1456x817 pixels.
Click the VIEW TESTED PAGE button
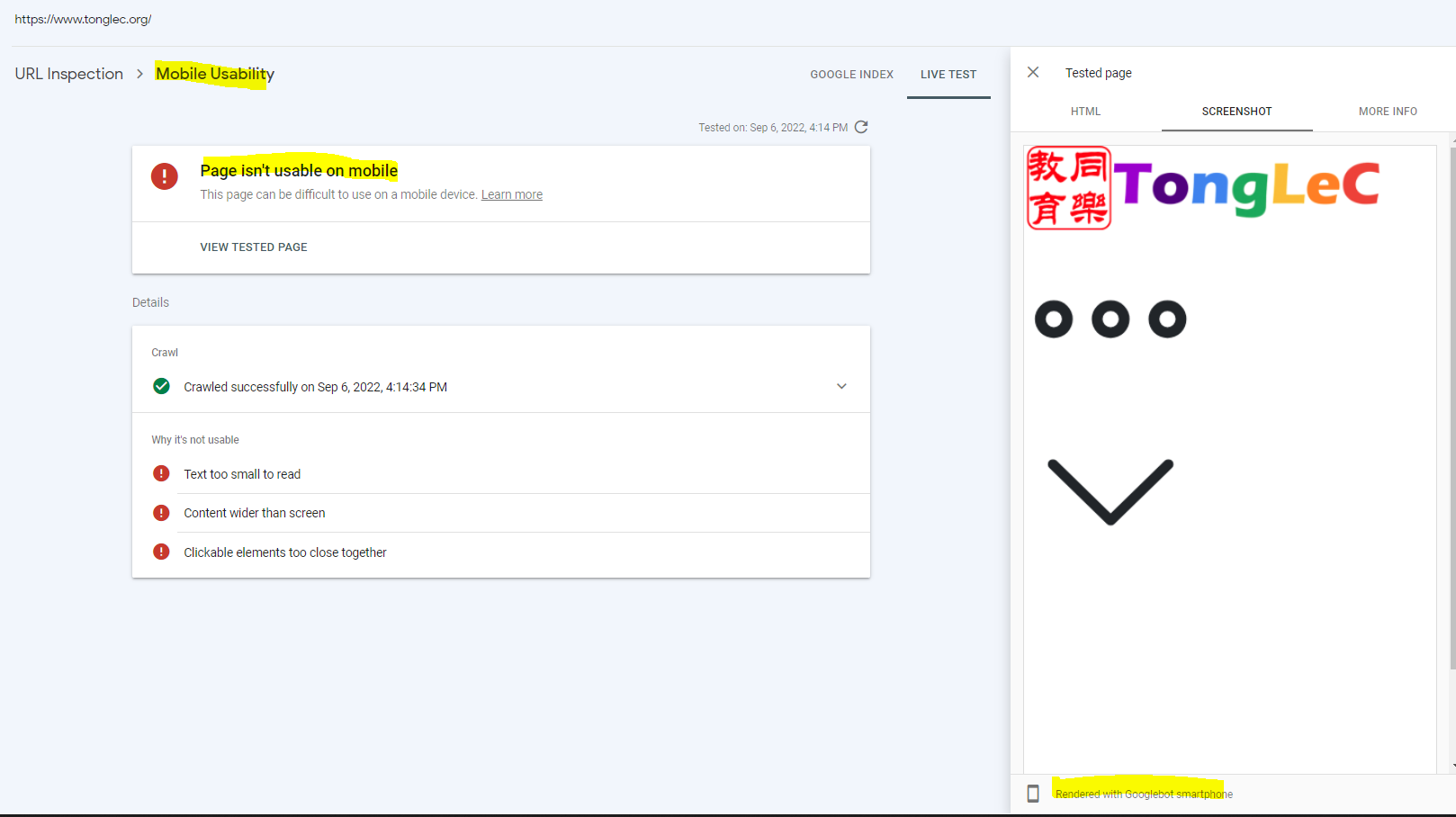253,247
